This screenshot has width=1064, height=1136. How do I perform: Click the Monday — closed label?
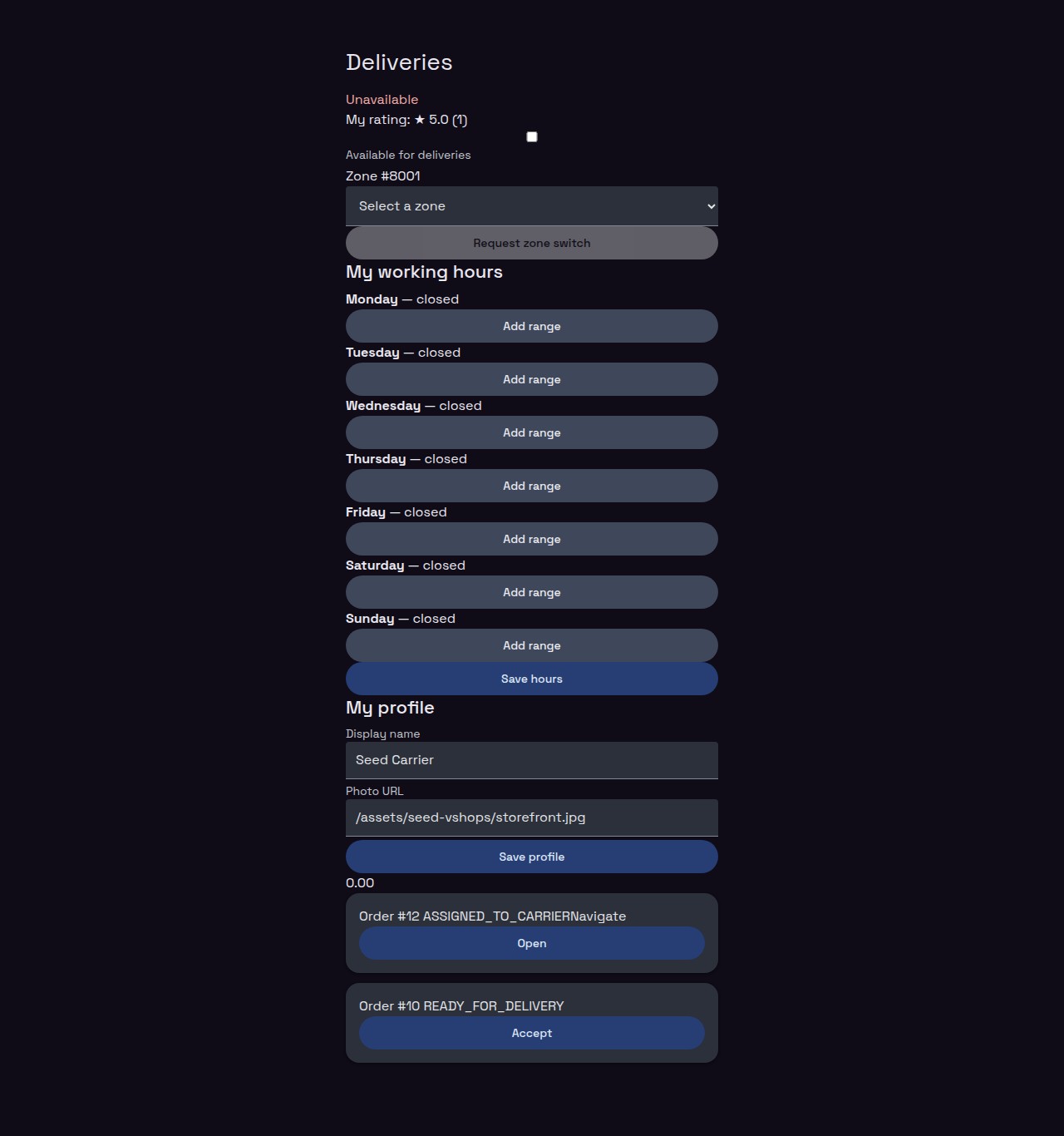click(402, 299)
